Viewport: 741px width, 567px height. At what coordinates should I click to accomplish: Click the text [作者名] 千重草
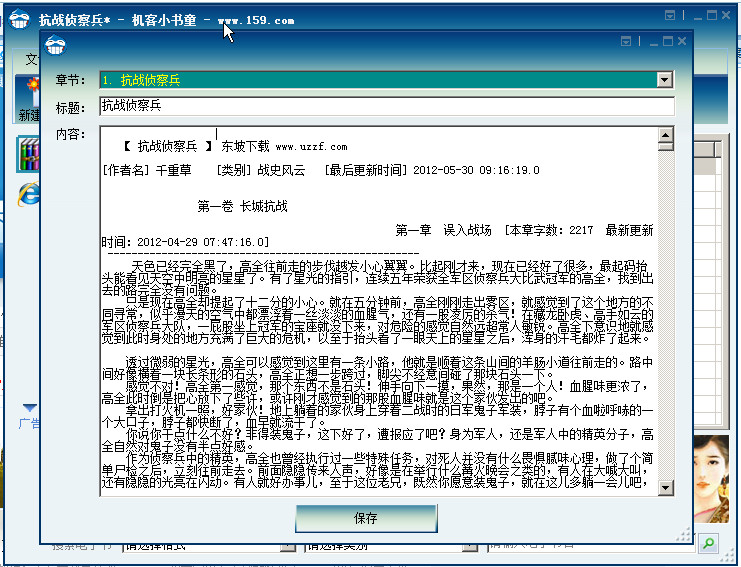point(147,170)
